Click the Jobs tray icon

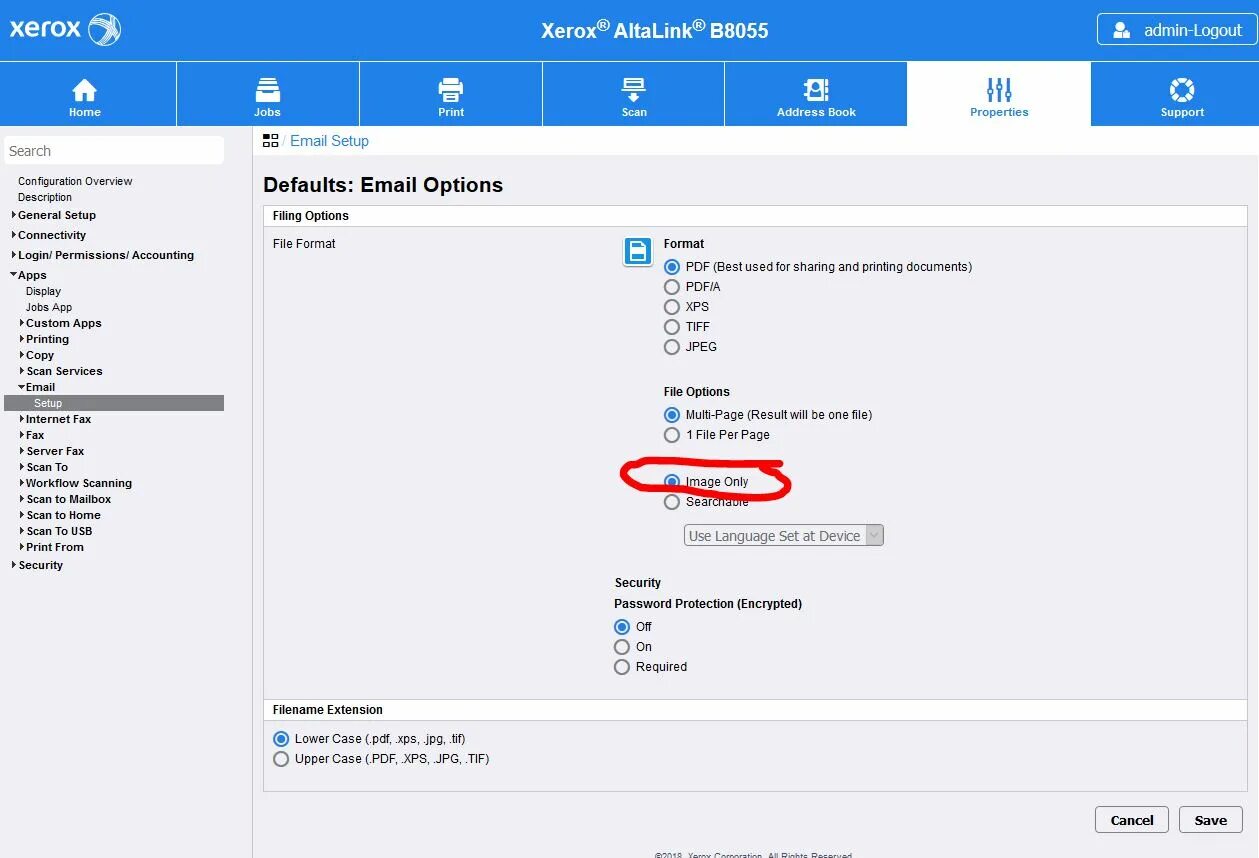[267, 90]
